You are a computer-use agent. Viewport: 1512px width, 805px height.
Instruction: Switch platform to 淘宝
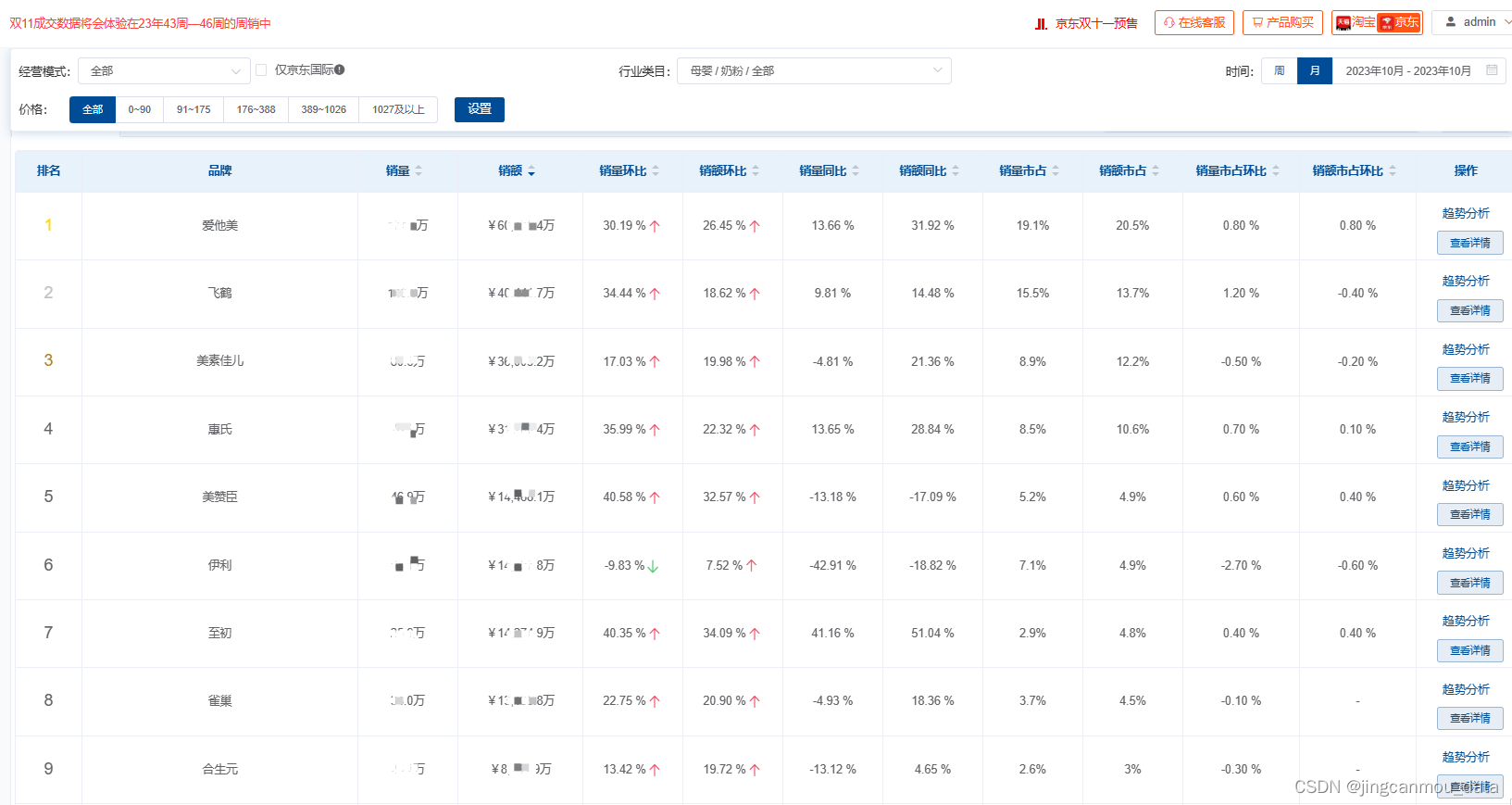coord(1356,22)
